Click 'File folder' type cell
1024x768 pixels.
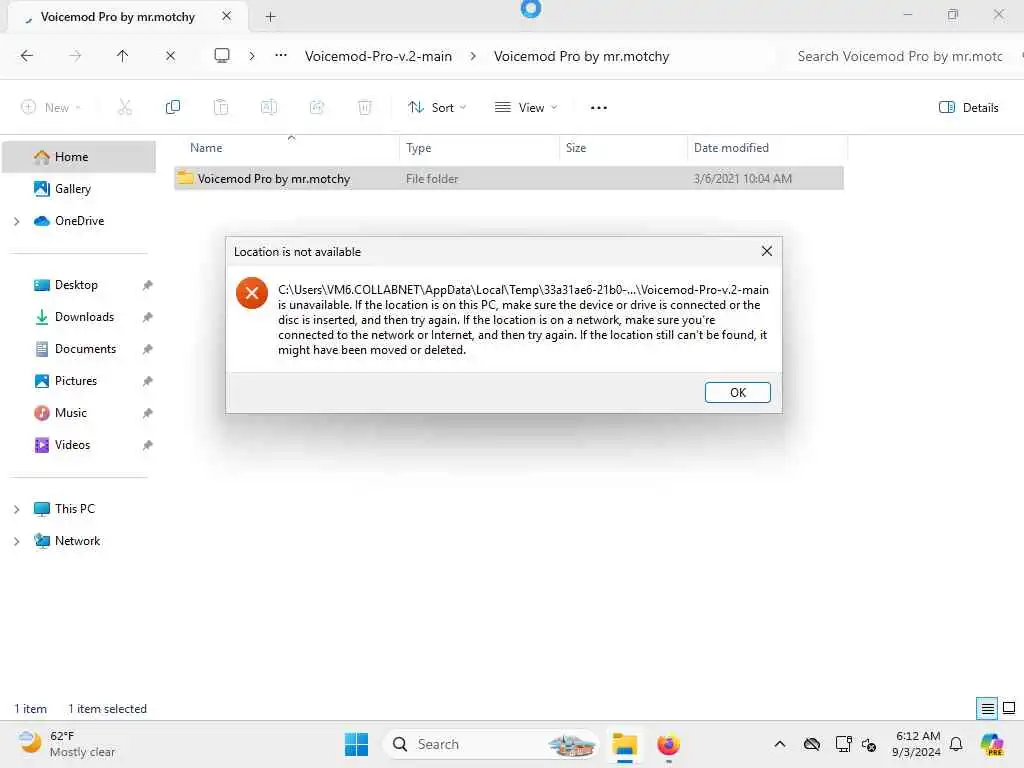432,178
